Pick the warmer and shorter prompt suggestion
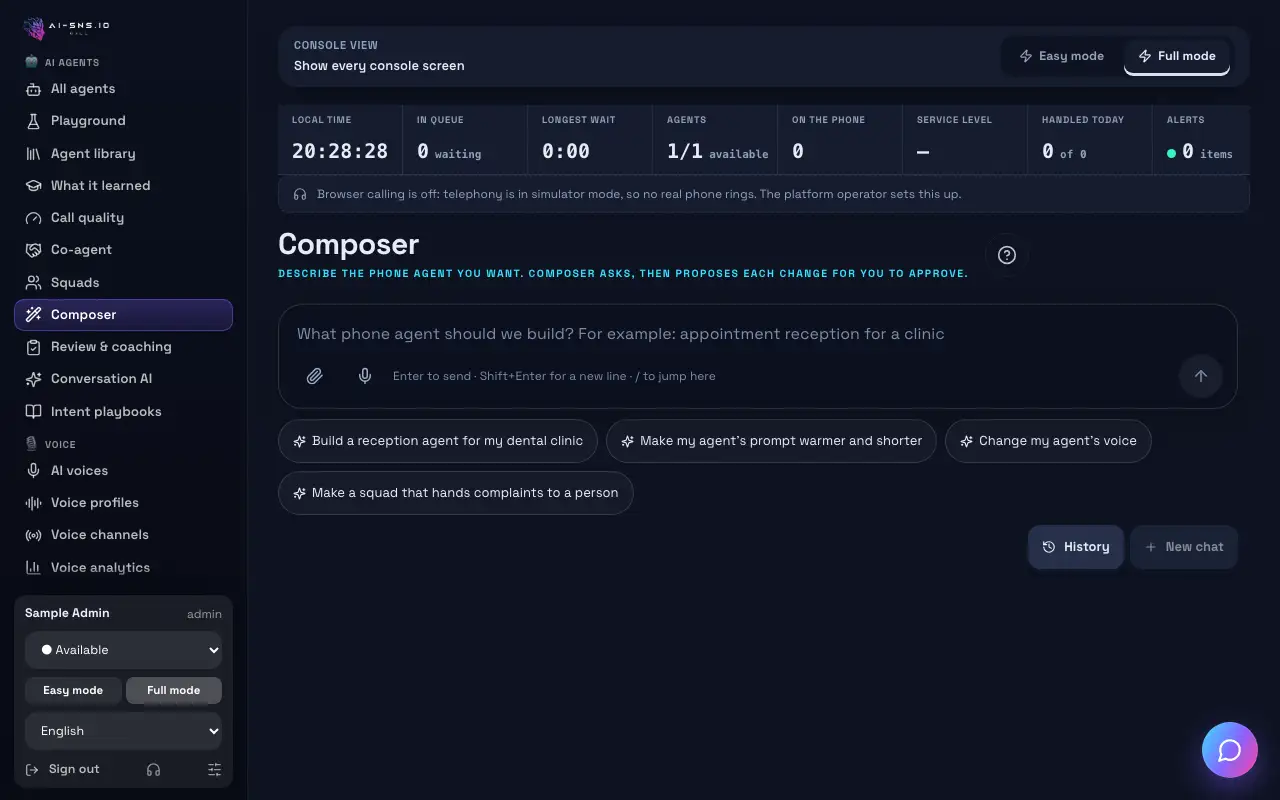 [771, 441]
